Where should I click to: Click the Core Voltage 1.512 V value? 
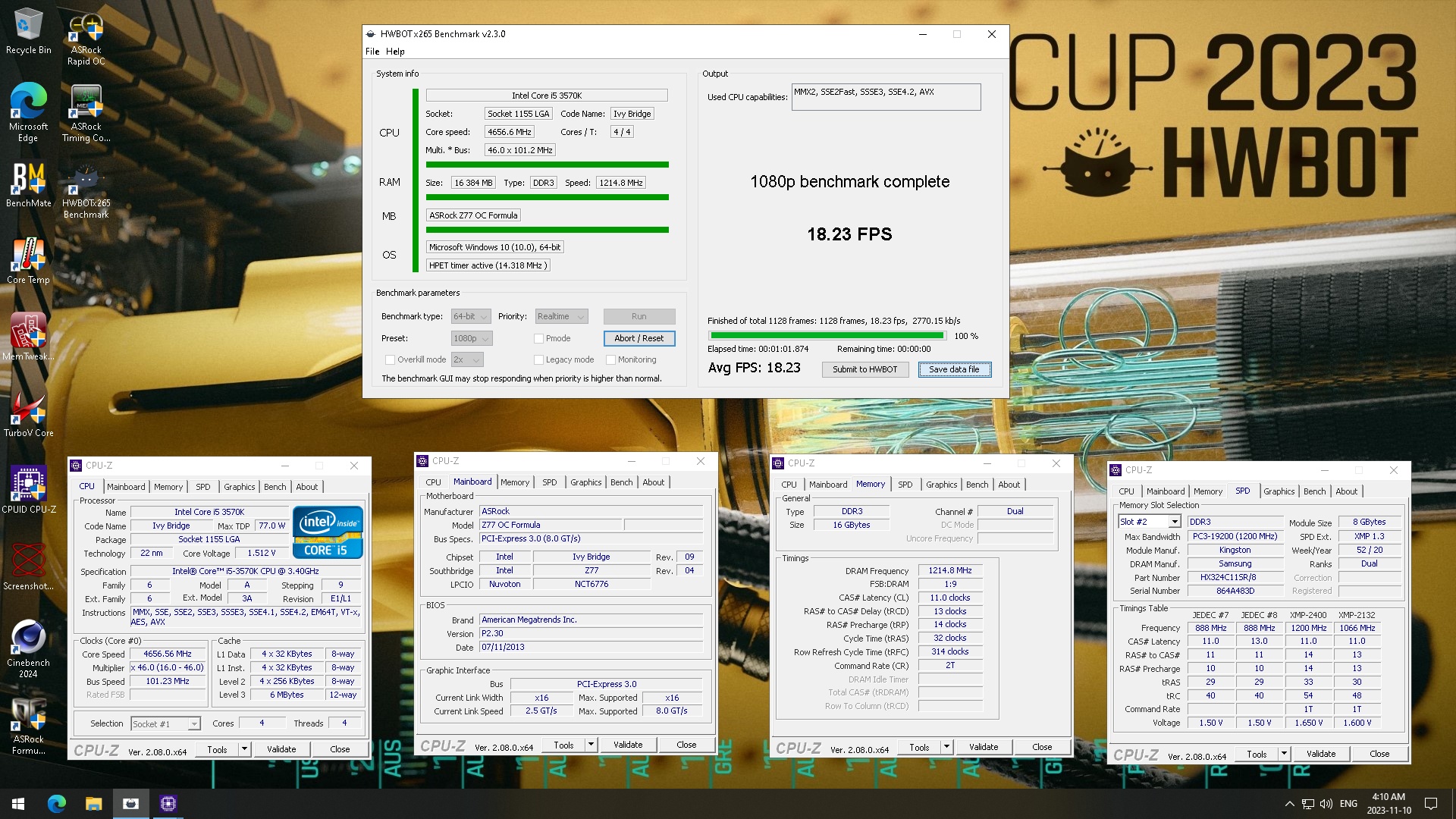[262, 553]
